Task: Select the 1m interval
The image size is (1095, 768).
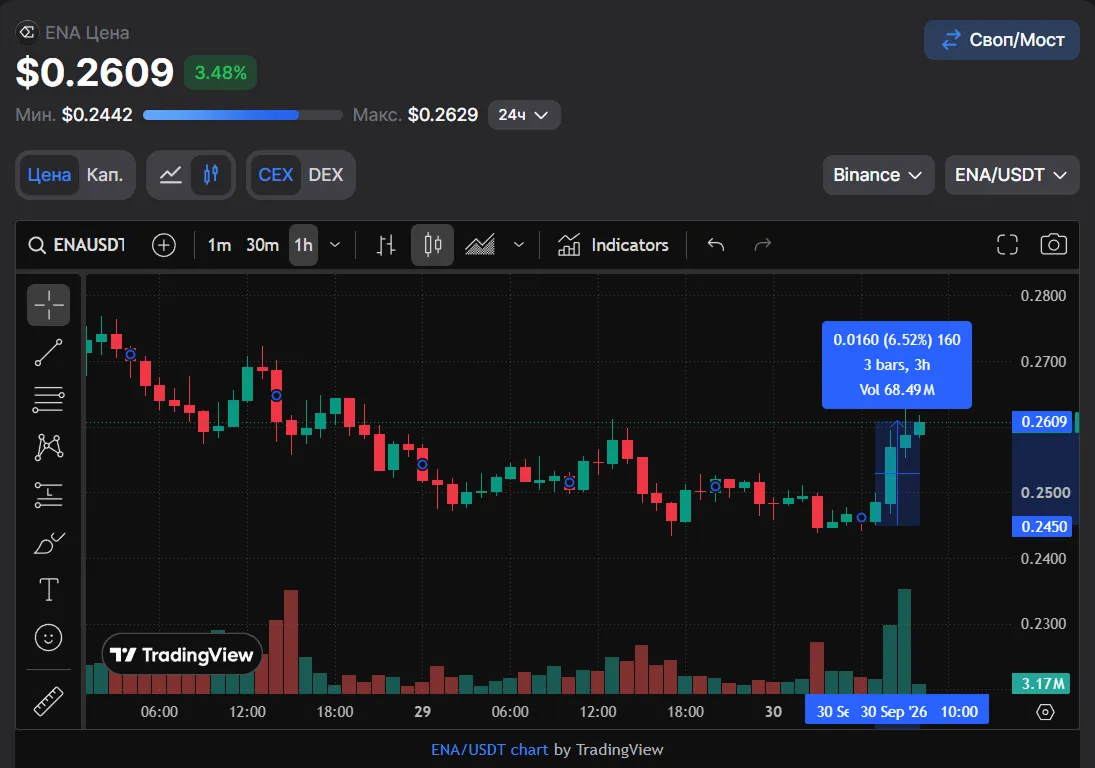Action: 219,245
